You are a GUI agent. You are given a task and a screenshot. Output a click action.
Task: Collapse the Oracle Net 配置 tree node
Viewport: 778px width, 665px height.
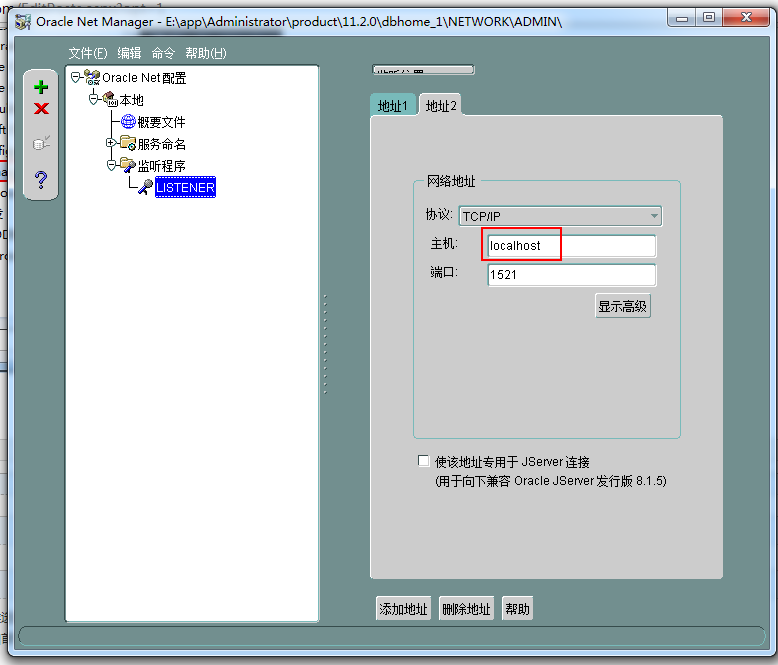click(75, 77)
